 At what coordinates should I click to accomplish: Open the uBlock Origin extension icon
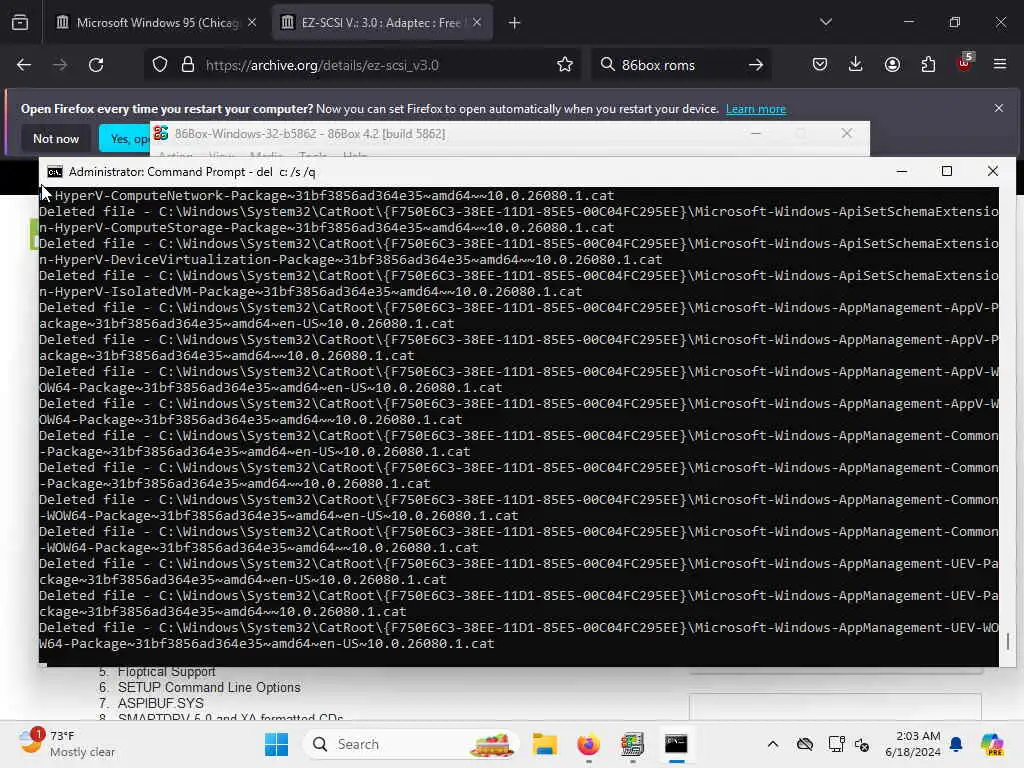click(965, 63)
